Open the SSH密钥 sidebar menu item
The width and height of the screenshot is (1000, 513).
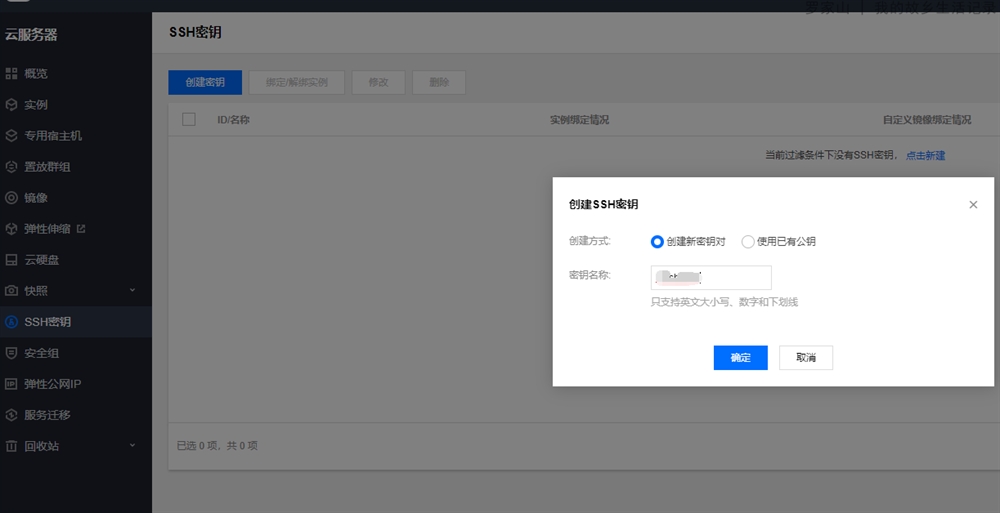[47, 322]
